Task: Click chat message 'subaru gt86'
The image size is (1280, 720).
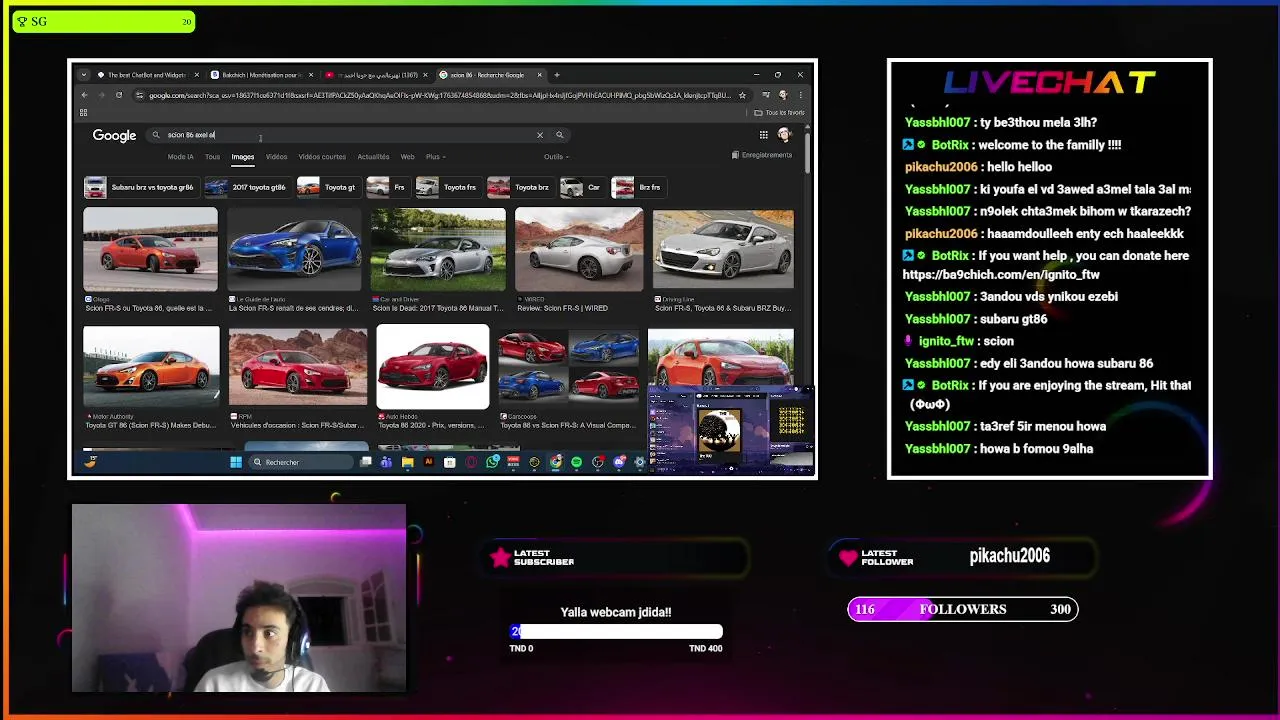Action: 1013,319
